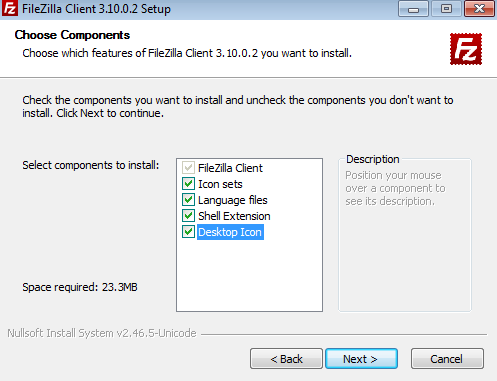The image size is (497, 381).
Task: Click empty area of components list
Action: (249, 275)
